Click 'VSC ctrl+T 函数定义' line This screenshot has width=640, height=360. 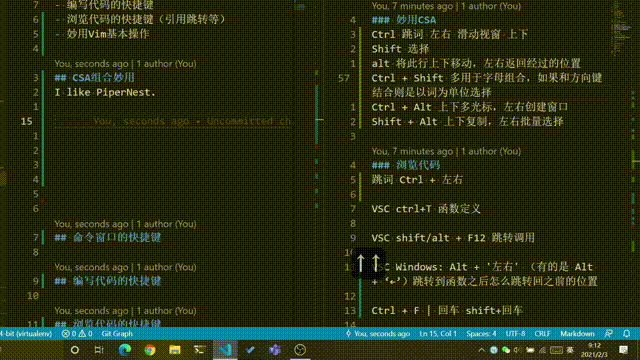pyautogui.click(x=426, y=209)
